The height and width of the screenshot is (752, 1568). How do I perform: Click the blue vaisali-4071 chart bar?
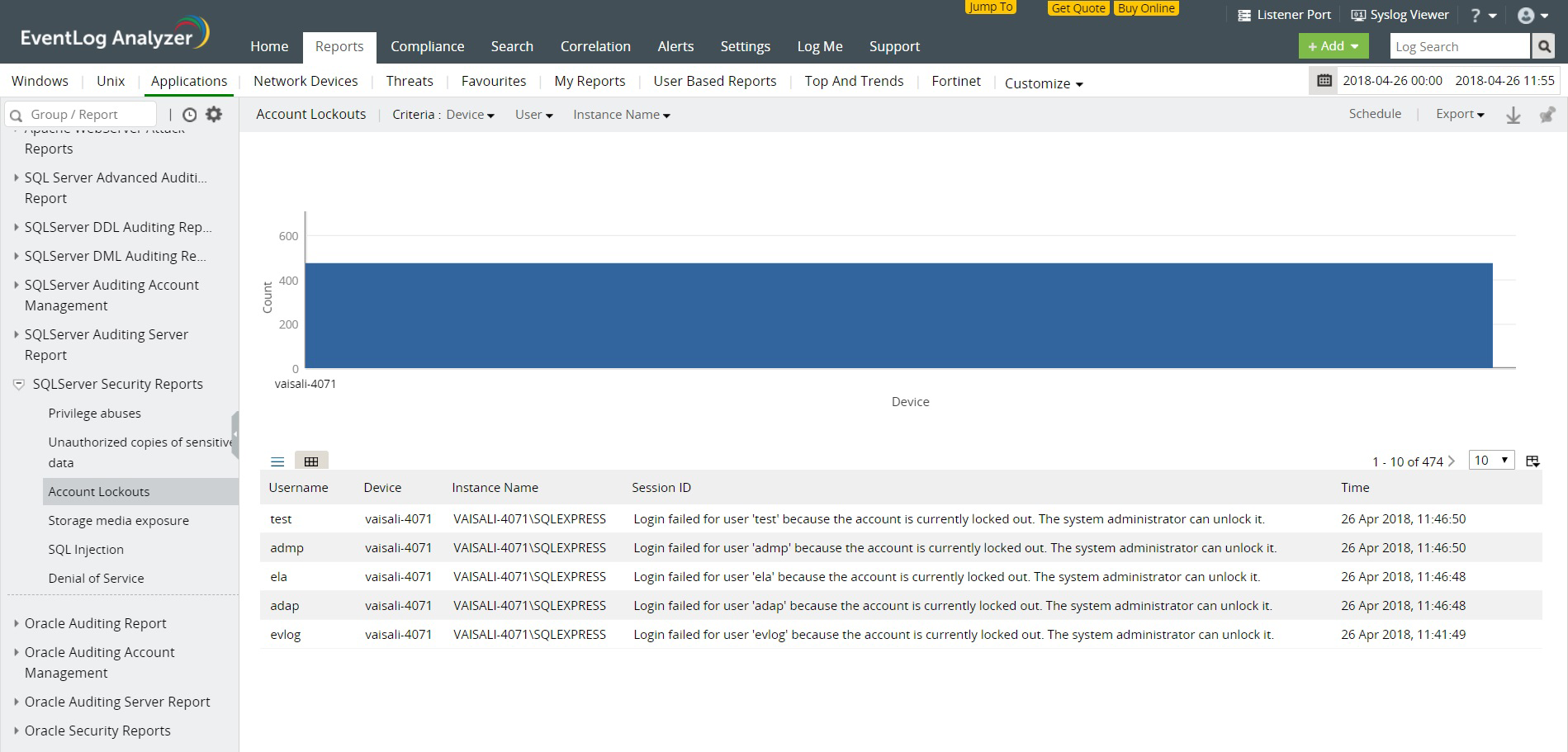898,315
